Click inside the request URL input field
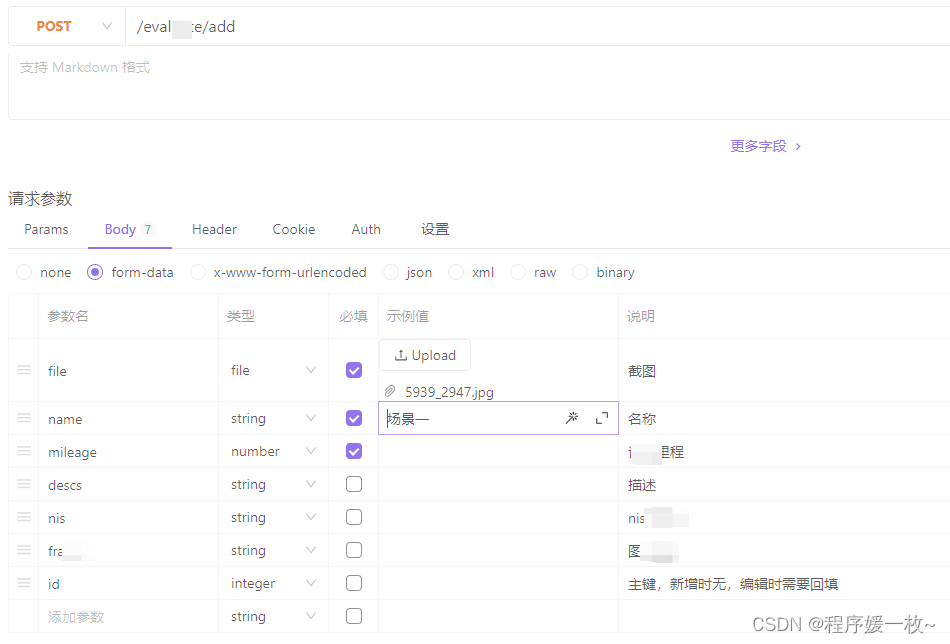Viewport: 950px width, 644px height. [400, 26]
